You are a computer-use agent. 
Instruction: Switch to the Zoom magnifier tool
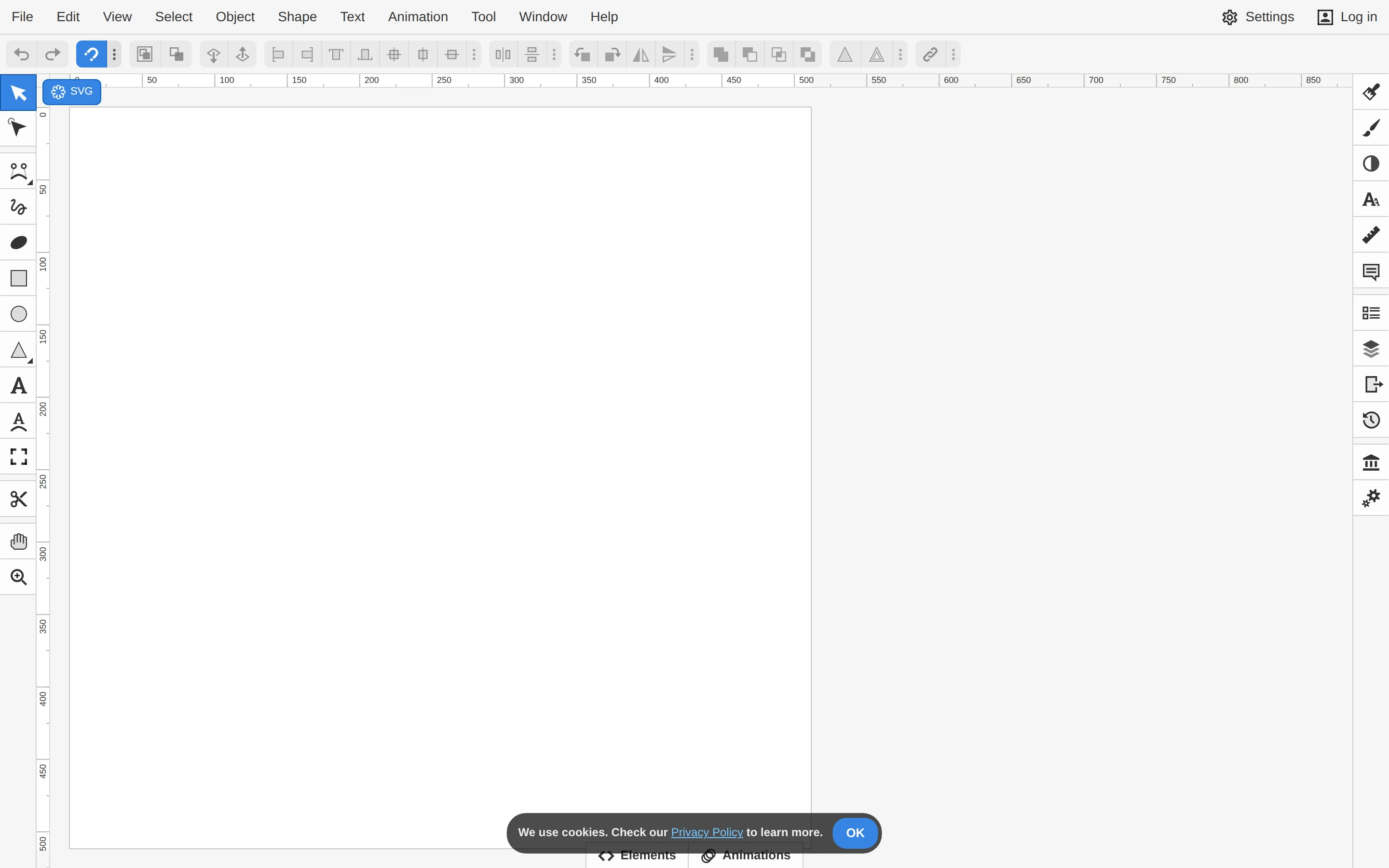point(18,577)
